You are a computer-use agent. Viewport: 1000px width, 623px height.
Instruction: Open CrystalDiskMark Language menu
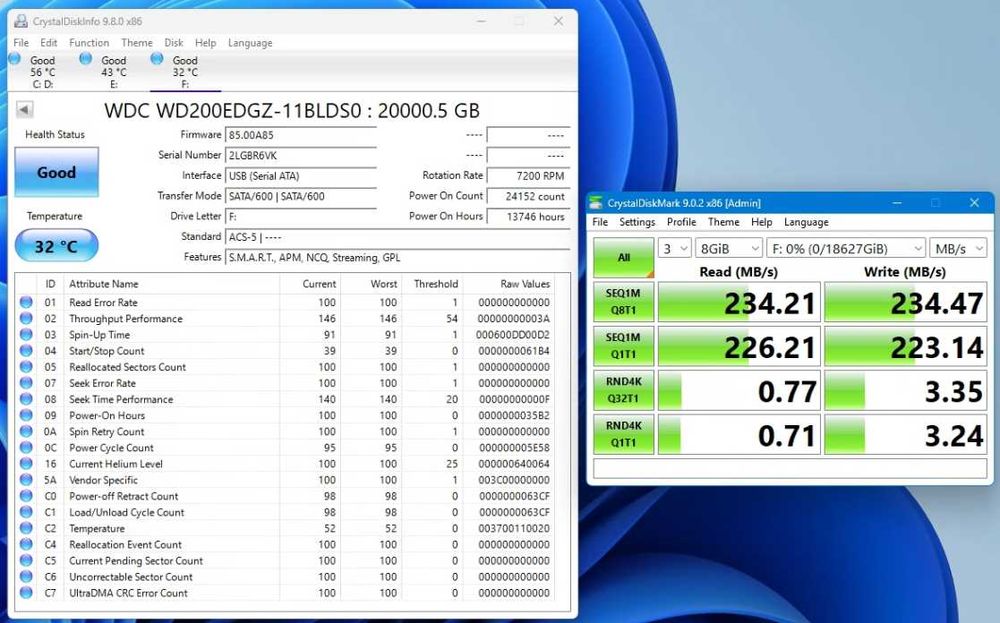pyautogui.click(x=806, y=222)
